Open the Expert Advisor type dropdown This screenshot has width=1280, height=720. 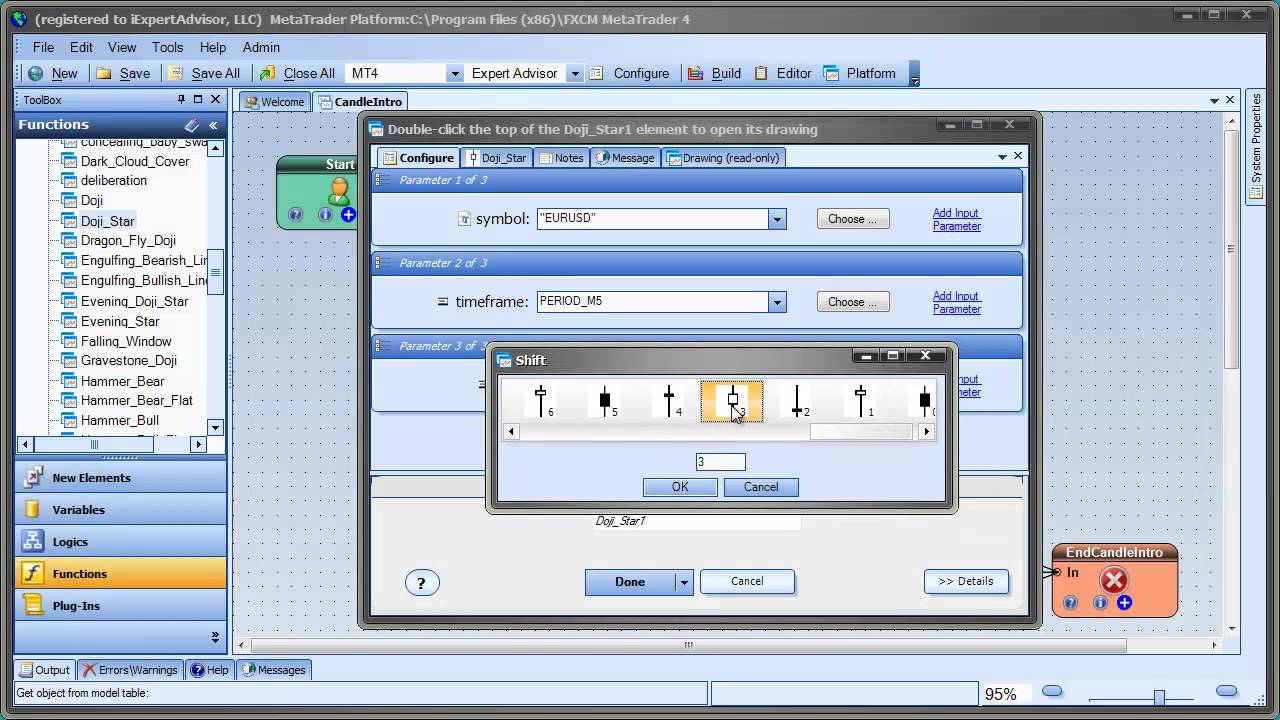574,73
